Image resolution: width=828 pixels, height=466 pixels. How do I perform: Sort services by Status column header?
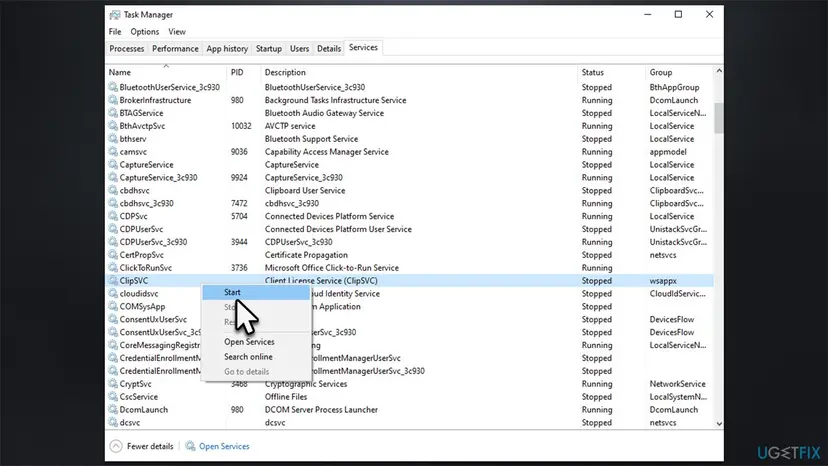coord(611,72)
